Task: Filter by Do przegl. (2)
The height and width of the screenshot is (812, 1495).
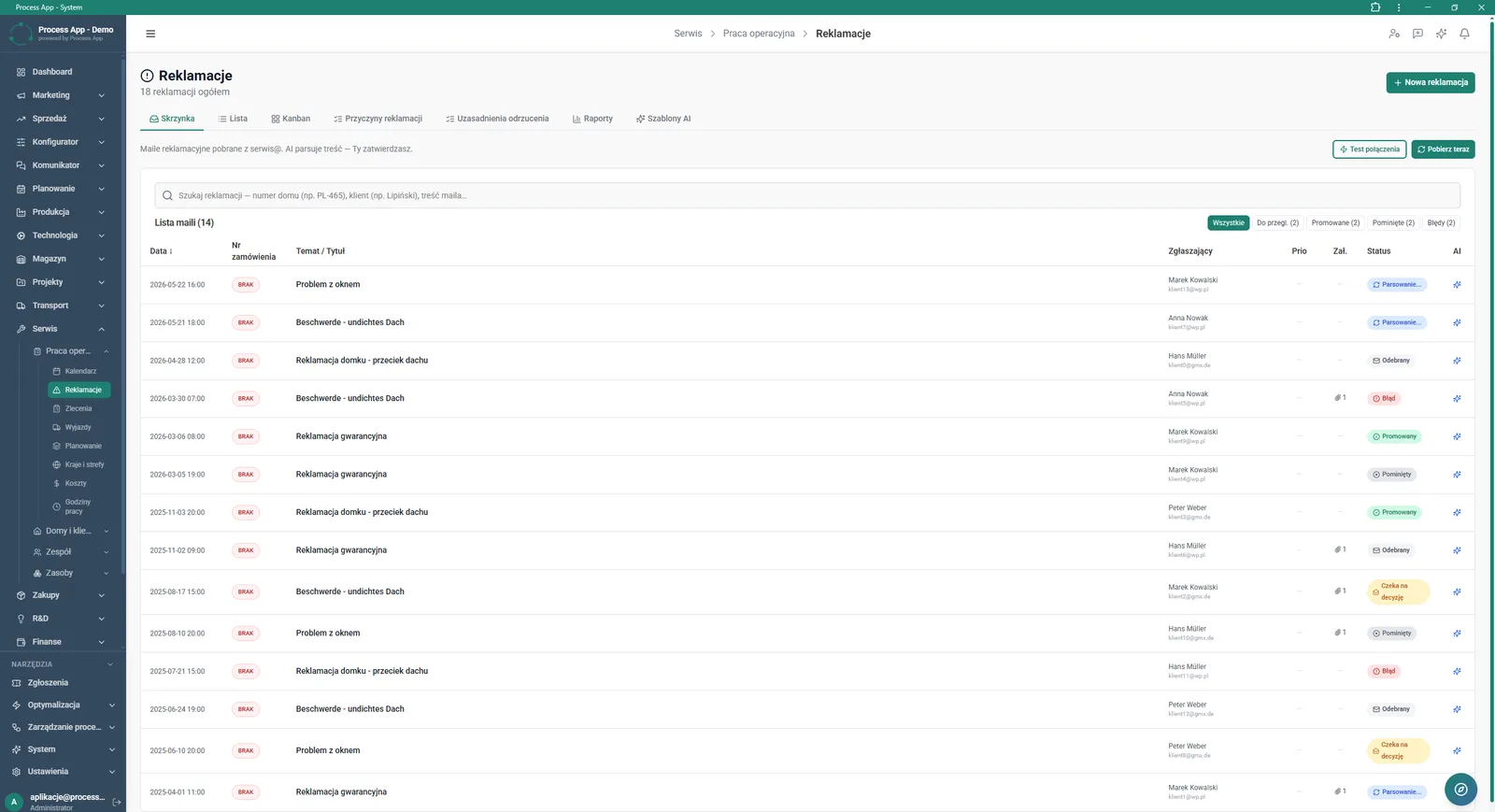Action: click(1277, 223)
